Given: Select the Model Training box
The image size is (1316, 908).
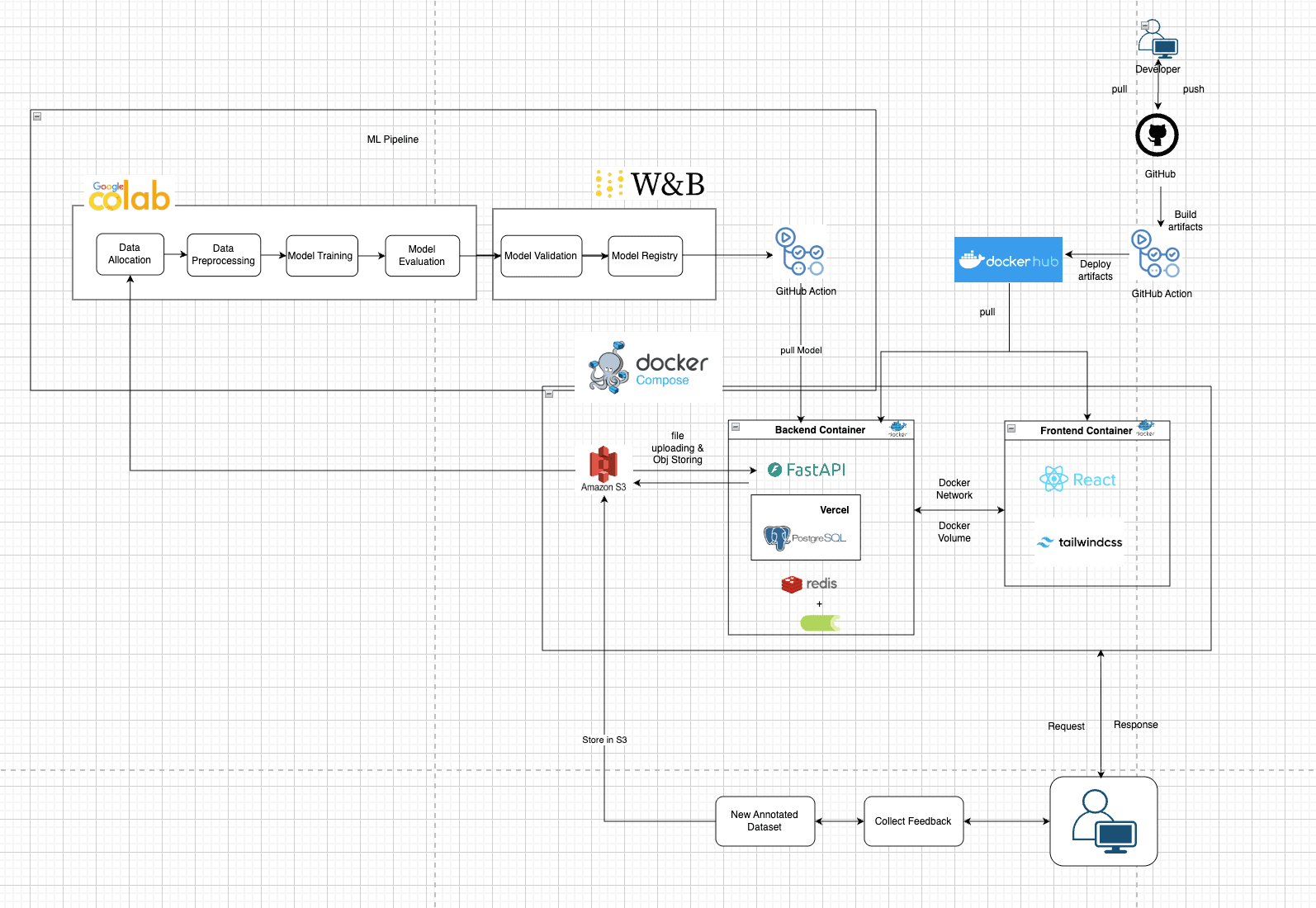Looking at the screenshot, I should tap(322, 256).
